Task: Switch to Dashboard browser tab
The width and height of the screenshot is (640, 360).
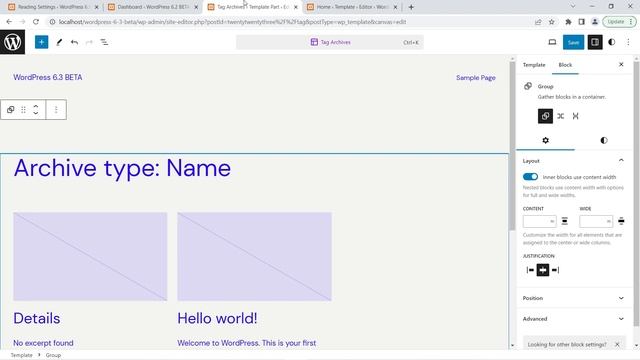Action: coord(153,7)
